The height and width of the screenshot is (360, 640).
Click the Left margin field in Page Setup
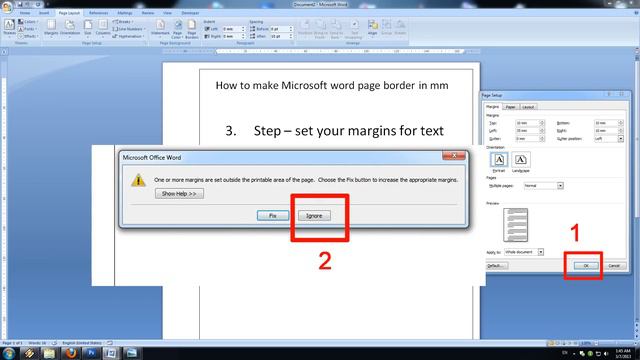click(527, 131)
